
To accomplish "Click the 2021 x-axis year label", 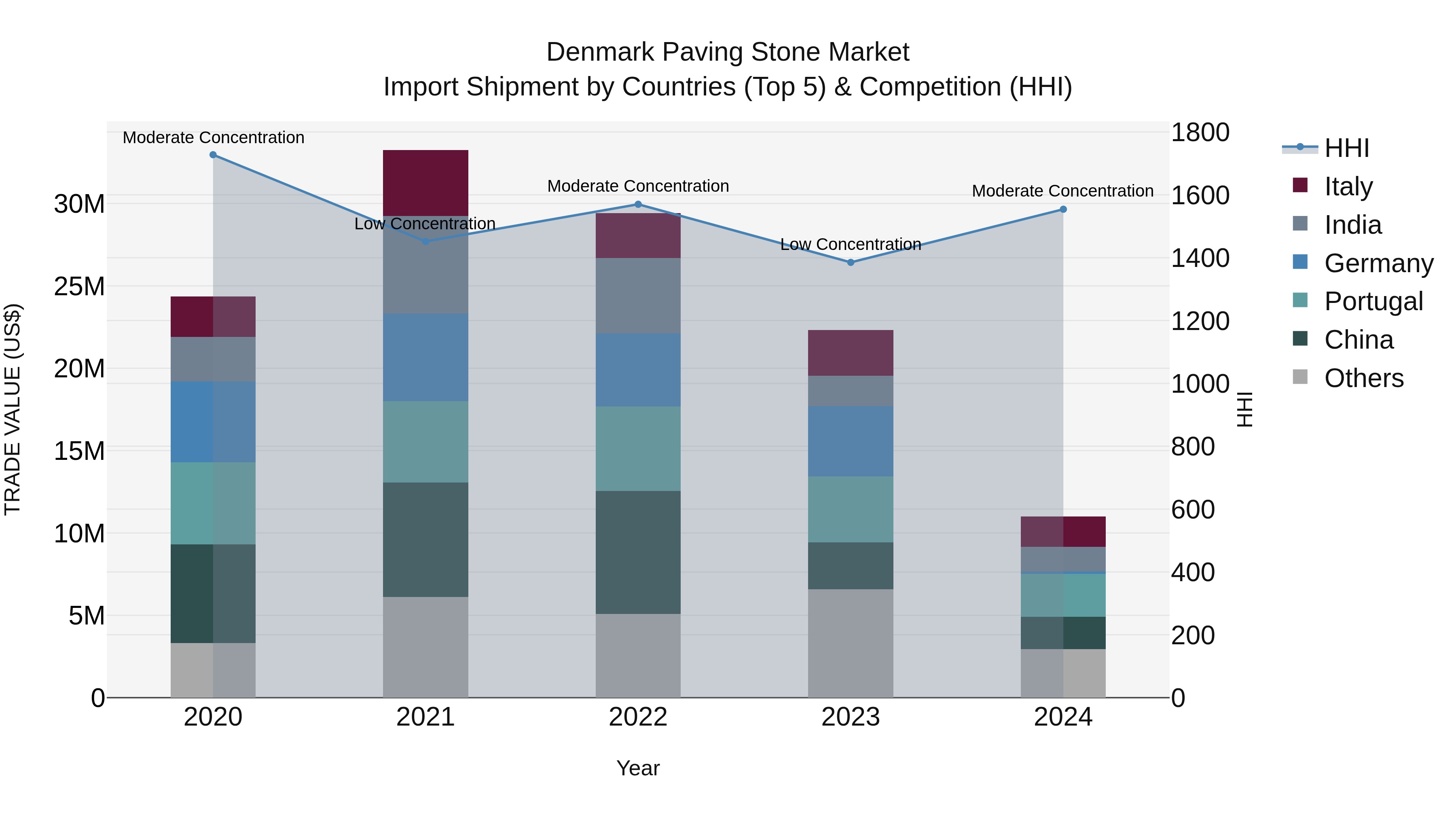I will 425,717.
